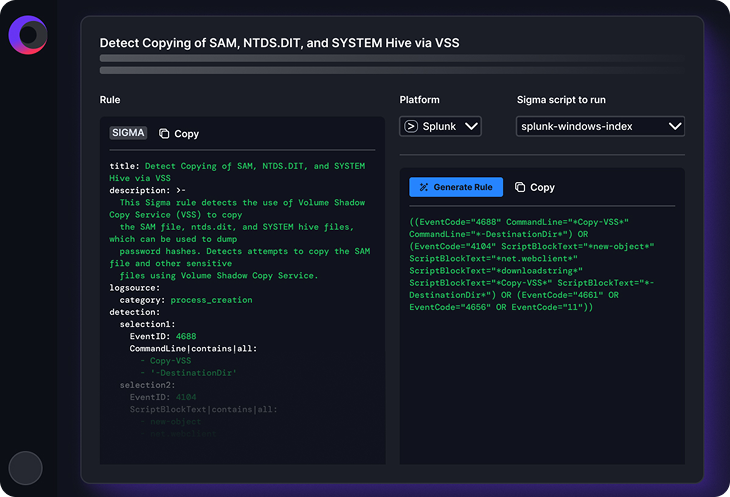Click the second gray placeholder bar under title

pos(392,70)
